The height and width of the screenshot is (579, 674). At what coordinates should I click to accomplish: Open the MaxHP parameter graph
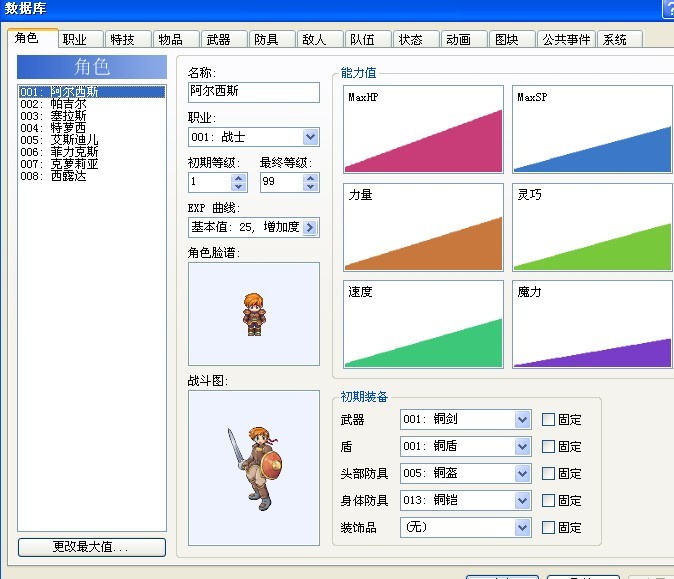point(423,129)
